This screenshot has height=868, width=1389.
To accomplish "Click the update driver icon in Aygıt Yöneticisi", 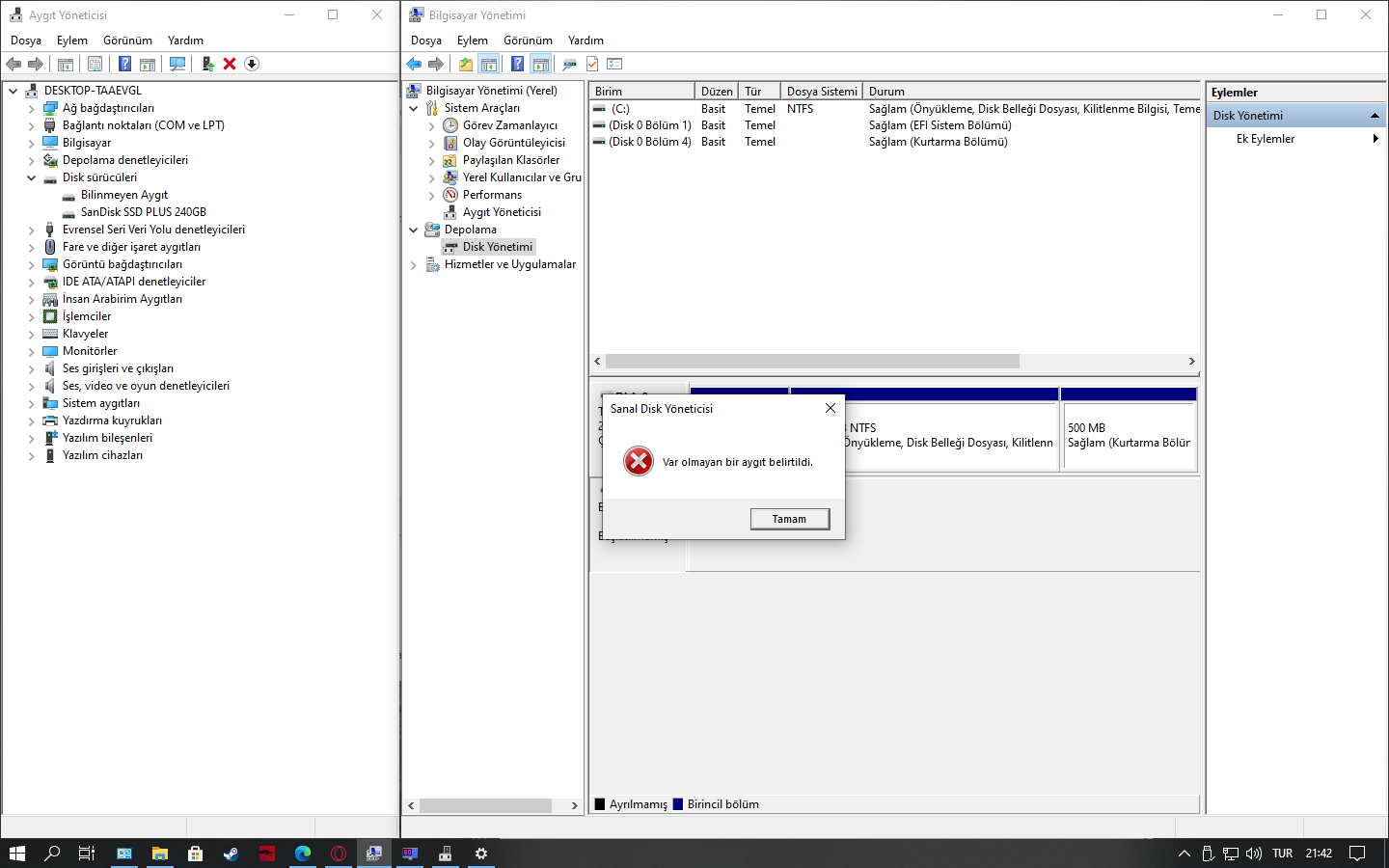I will pos(207,64).
